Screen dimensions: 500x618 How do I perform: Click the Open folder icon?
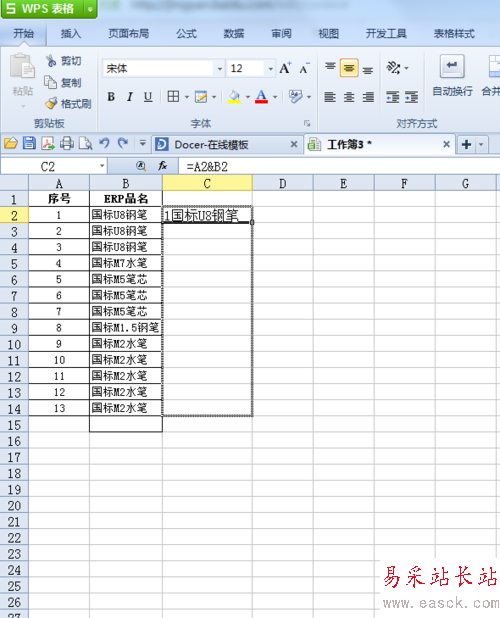11,143
